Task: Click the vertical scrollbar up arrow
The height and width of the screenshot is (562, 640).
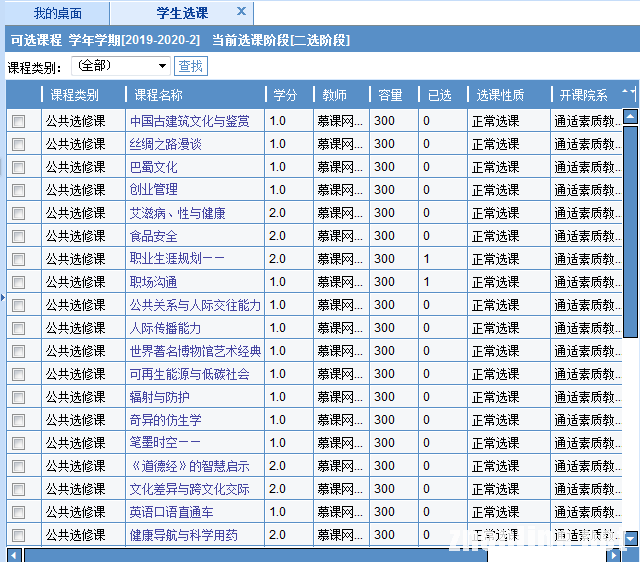Action: (630, 117)
